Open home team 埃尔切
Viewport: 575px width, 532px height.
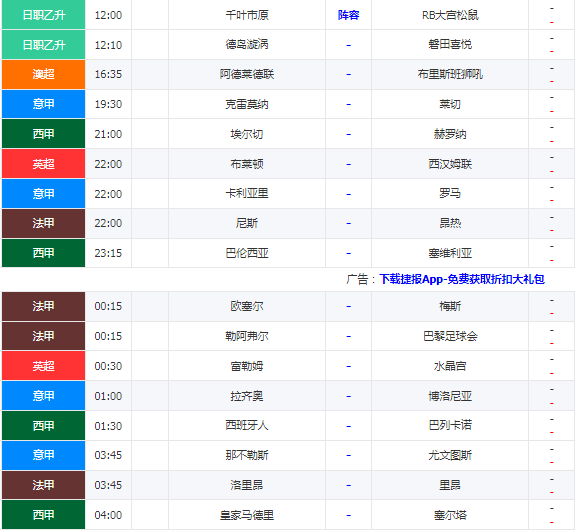point(247,134)
